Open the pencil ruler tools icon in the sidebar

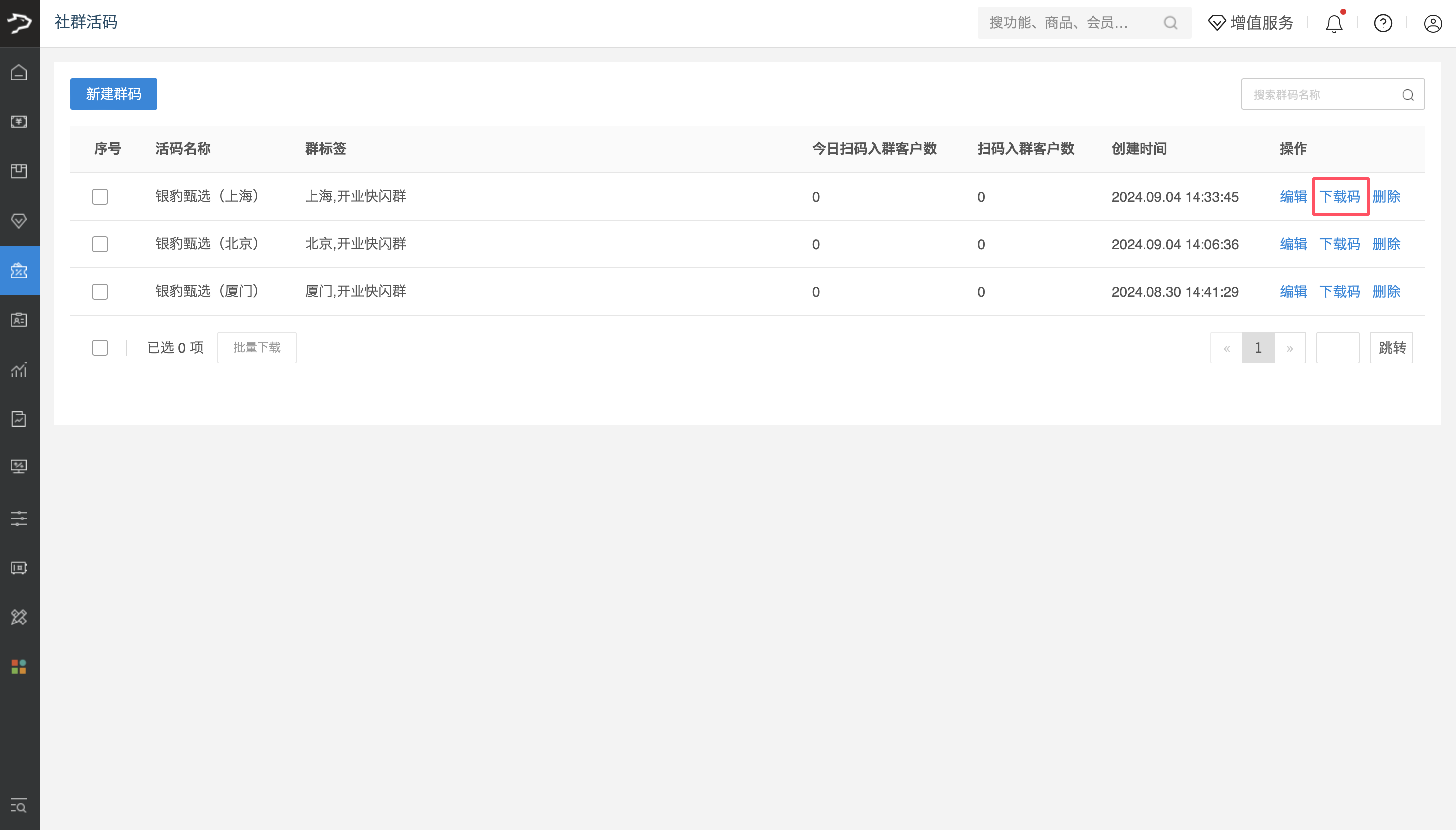(19, 617)
